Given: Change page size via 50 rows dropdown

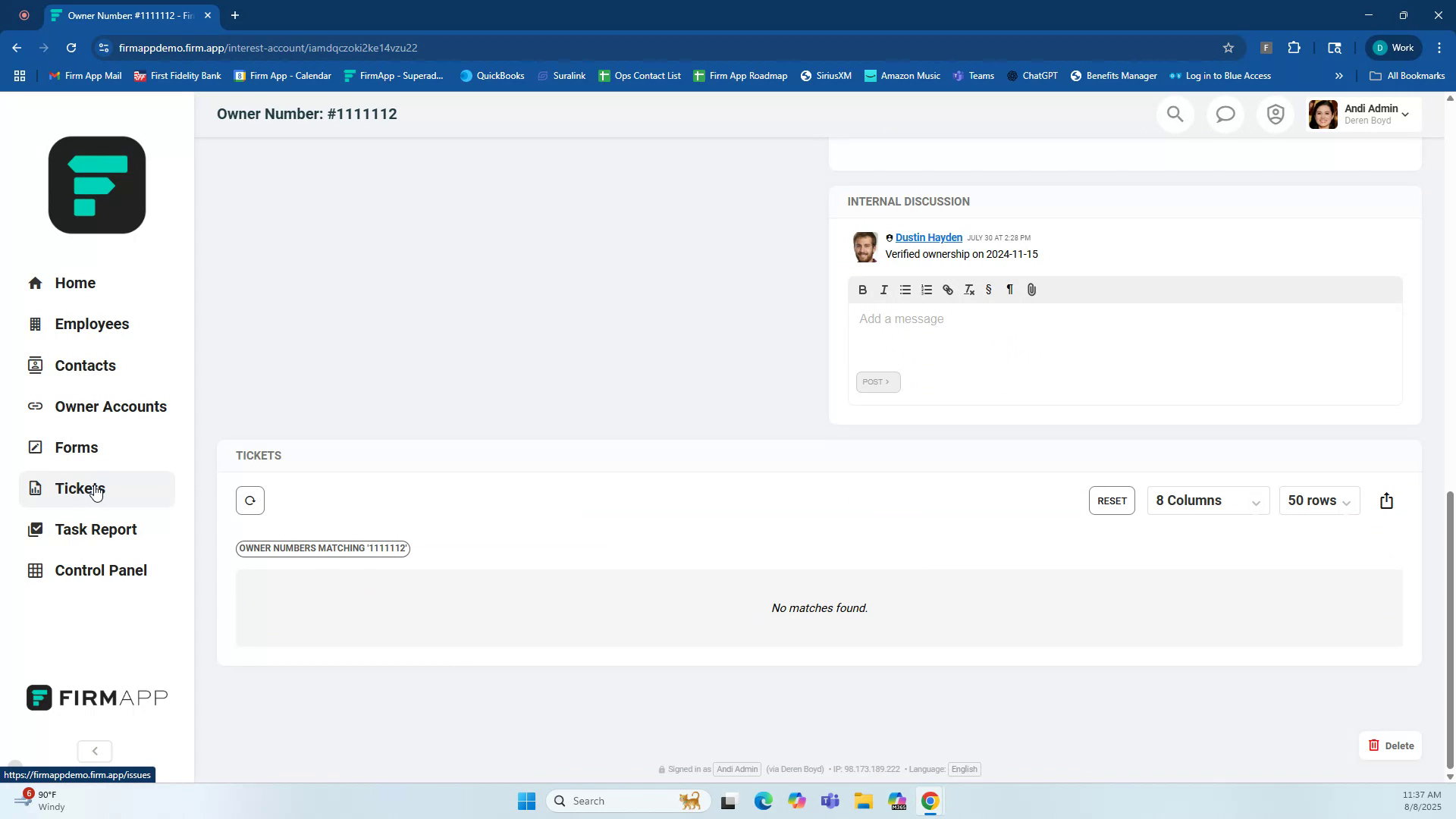Looking at the screenshot, I should point(1319,500).
